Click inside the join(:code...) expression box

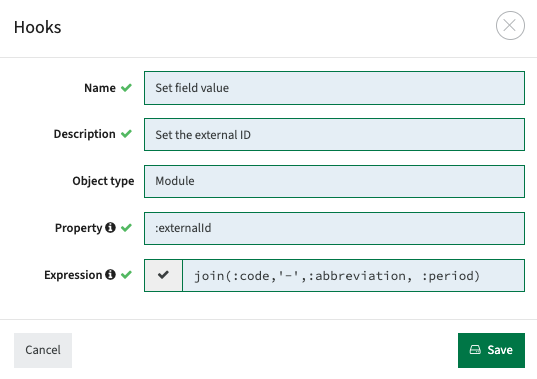pyautogui.click(x=353, y=276)
